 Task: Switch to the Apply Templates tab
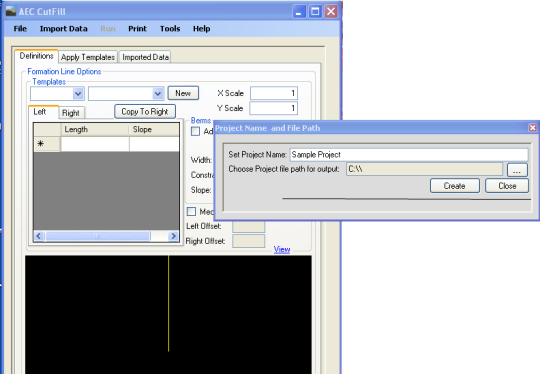point(88,57)
